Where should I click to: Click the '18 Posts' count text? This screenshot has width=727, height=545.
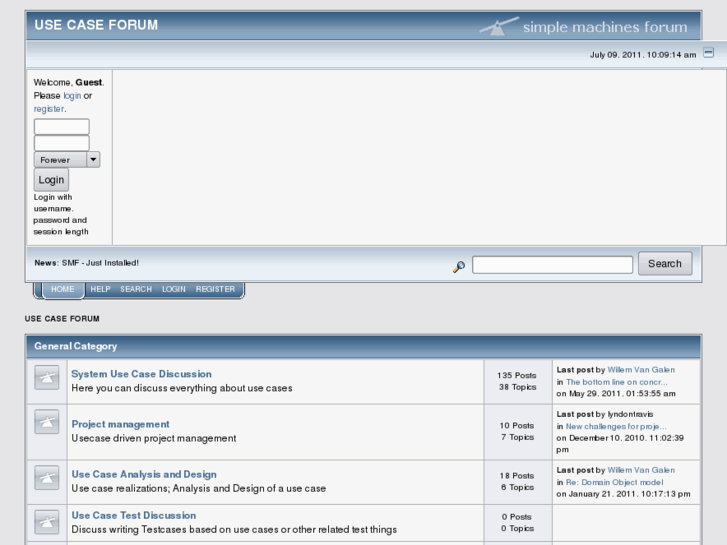(517, 475)
